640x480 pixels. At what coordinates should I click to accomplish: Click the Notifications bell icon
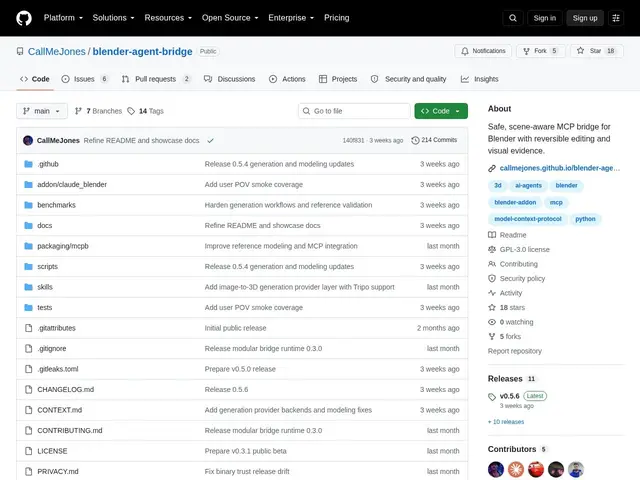[x=465, y=51]
